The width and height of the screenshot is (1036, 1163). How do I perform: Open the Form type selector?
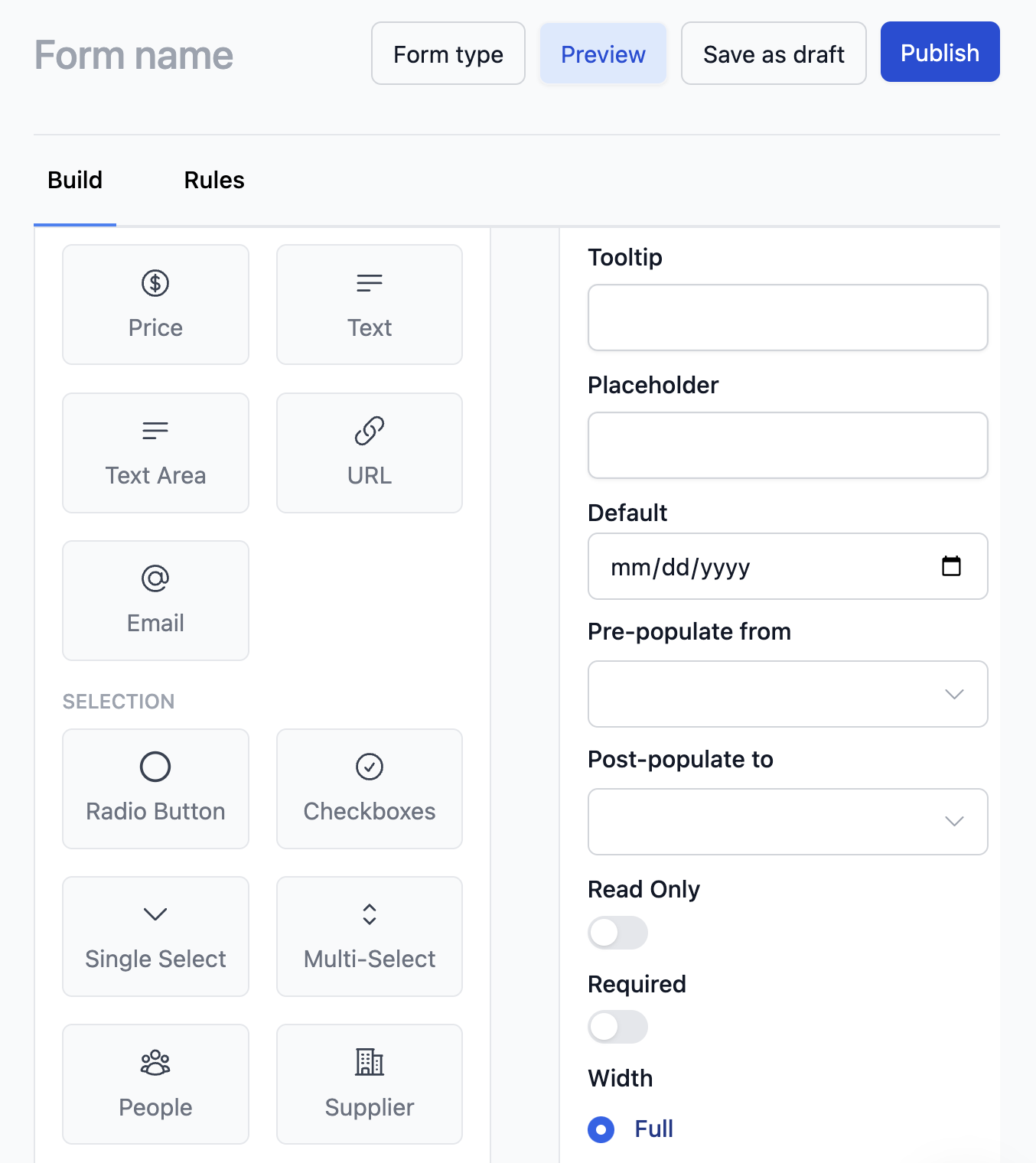pyautogui.click(x=448, y=54)
